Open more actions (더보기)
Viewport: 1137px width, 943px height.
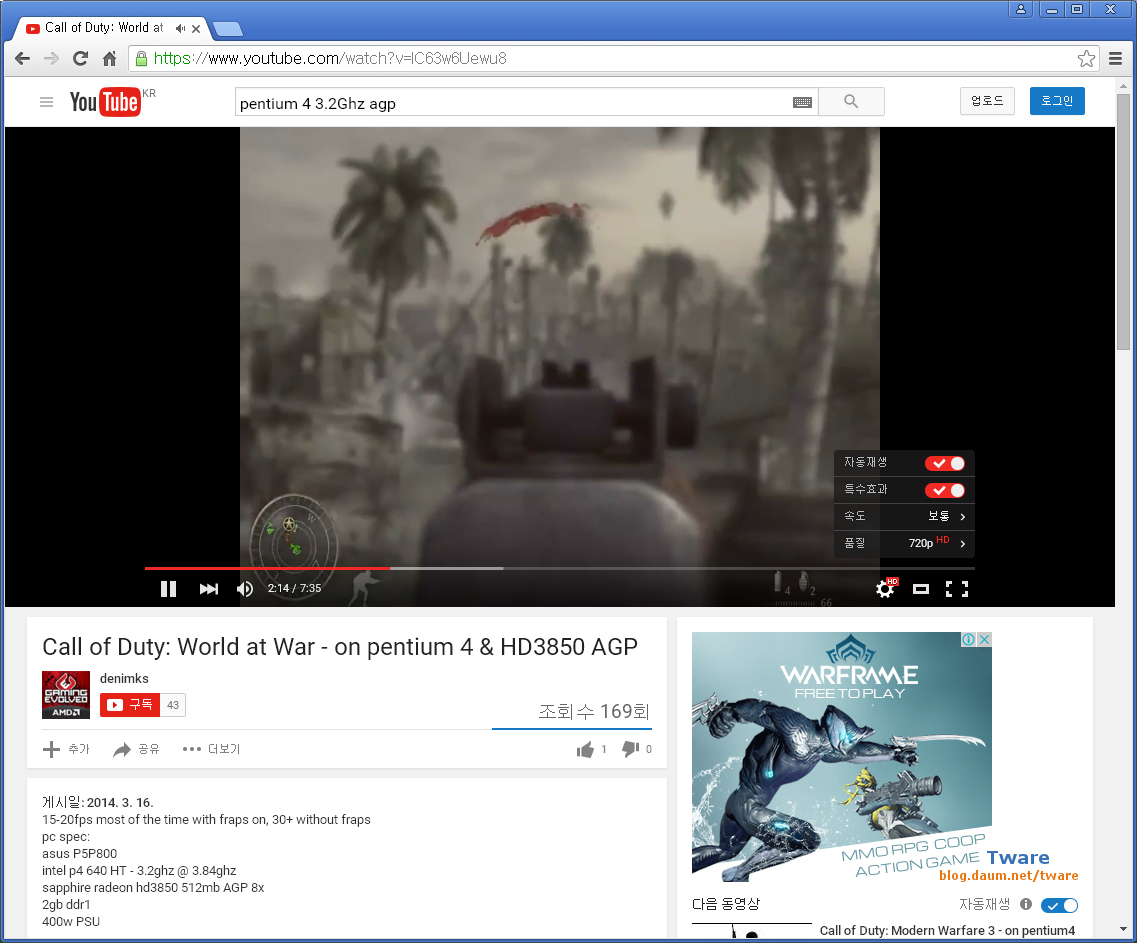pos(211,749)
